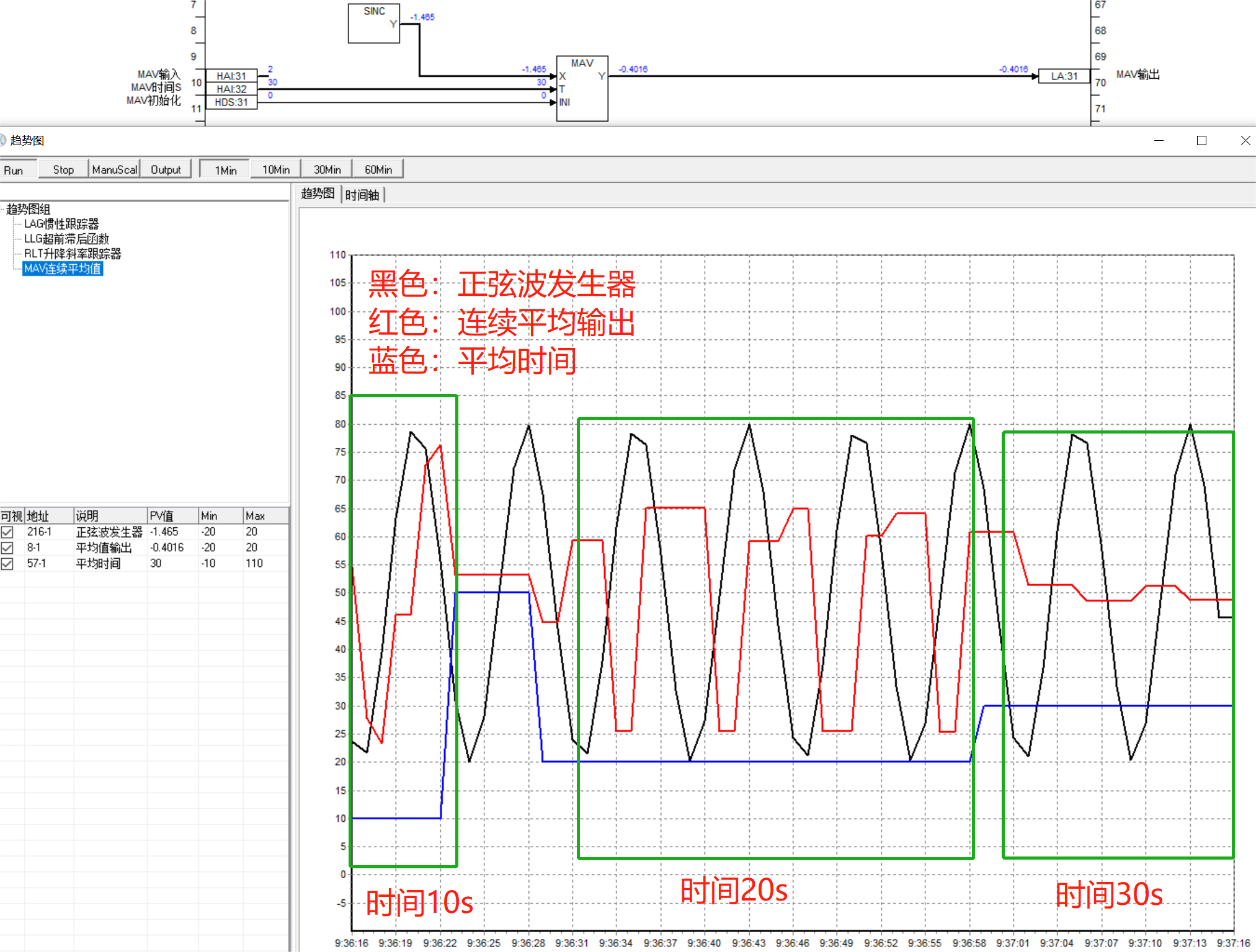Click the Output toolbar button
The width and height of the screenshot is (1256, 952).
(166, 170)
